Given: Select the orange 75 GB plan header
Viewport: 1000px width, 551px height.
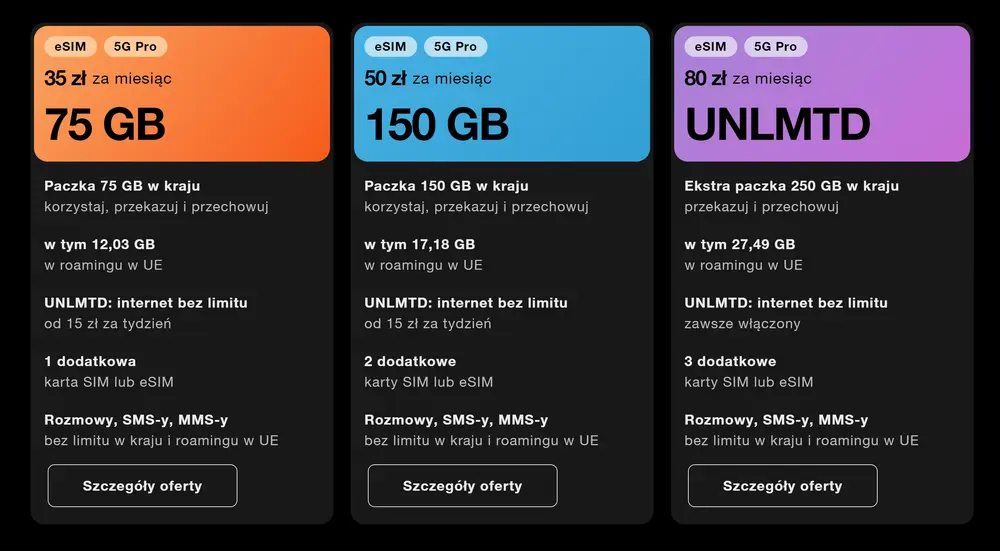Looking at the screenshot, I should pyautogui.click(x=182, y=94).
